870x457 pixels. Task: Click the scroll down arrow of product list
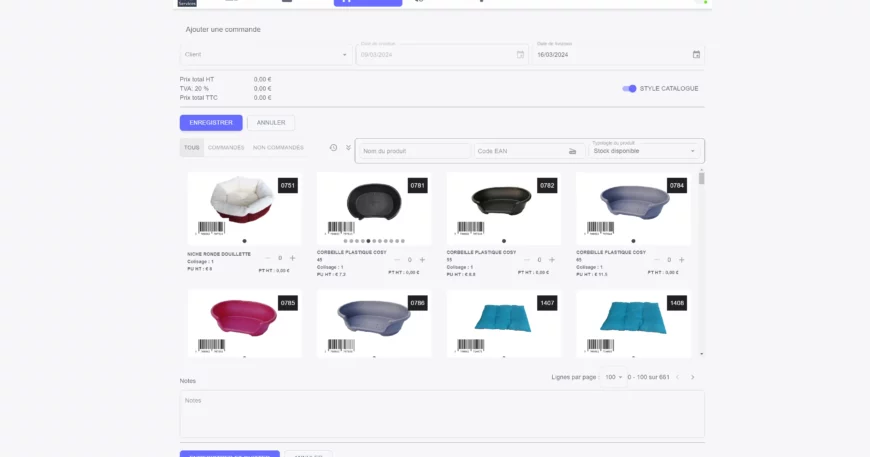click(x=701, y=354)
